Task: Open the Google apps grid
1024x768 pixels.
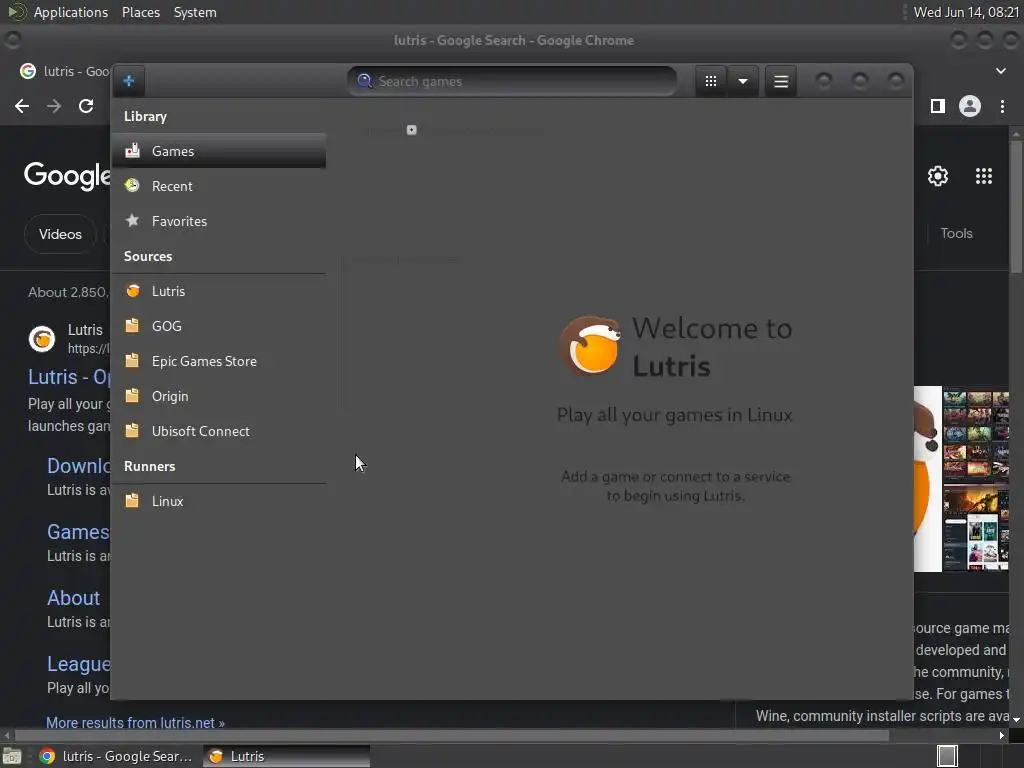Action: click(984, 176)
